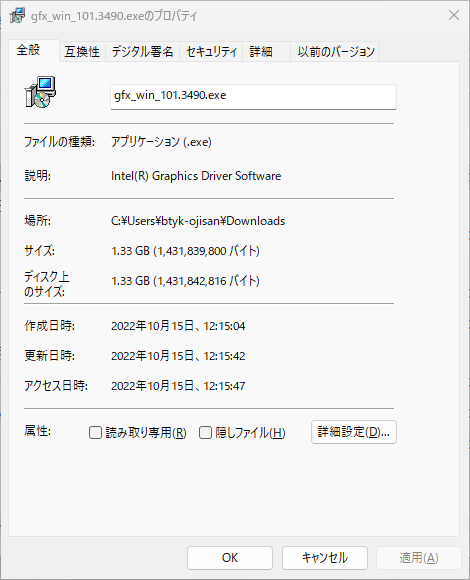Click the large installer file icon

40,92
